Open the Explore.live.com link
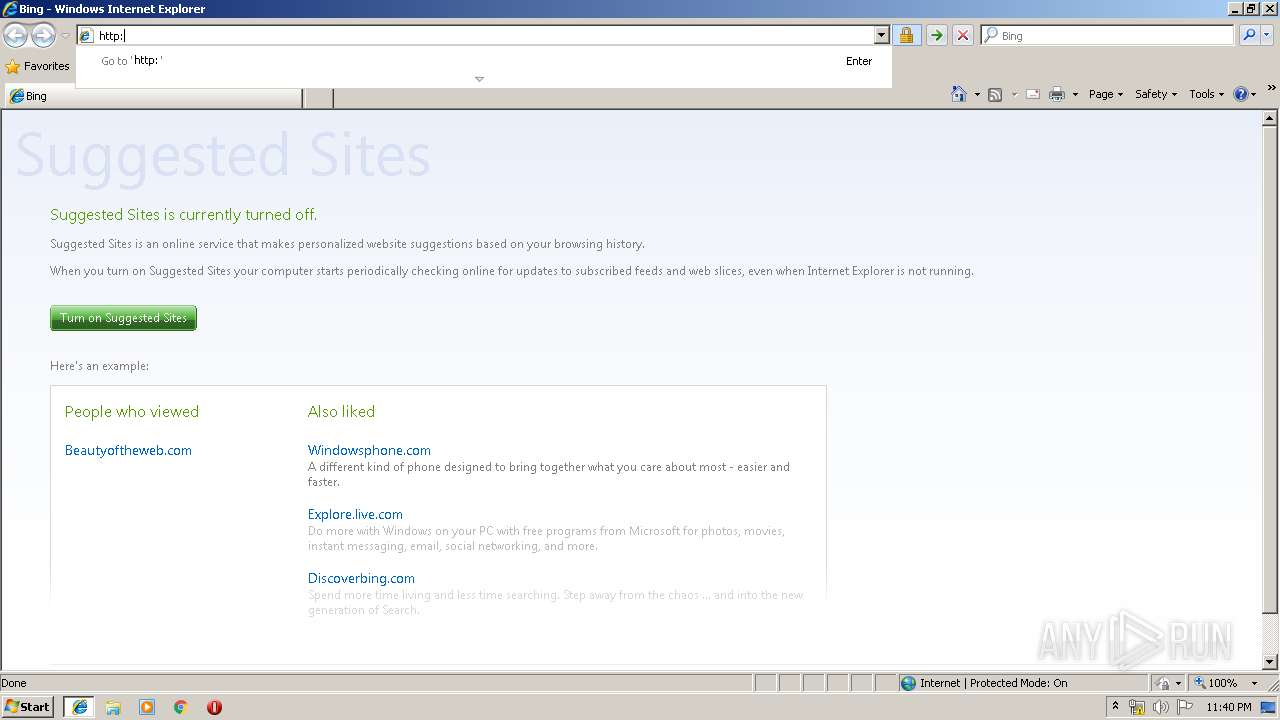Image resolution: width=1280 pixels, height=720 pixels. click(355, 514)
